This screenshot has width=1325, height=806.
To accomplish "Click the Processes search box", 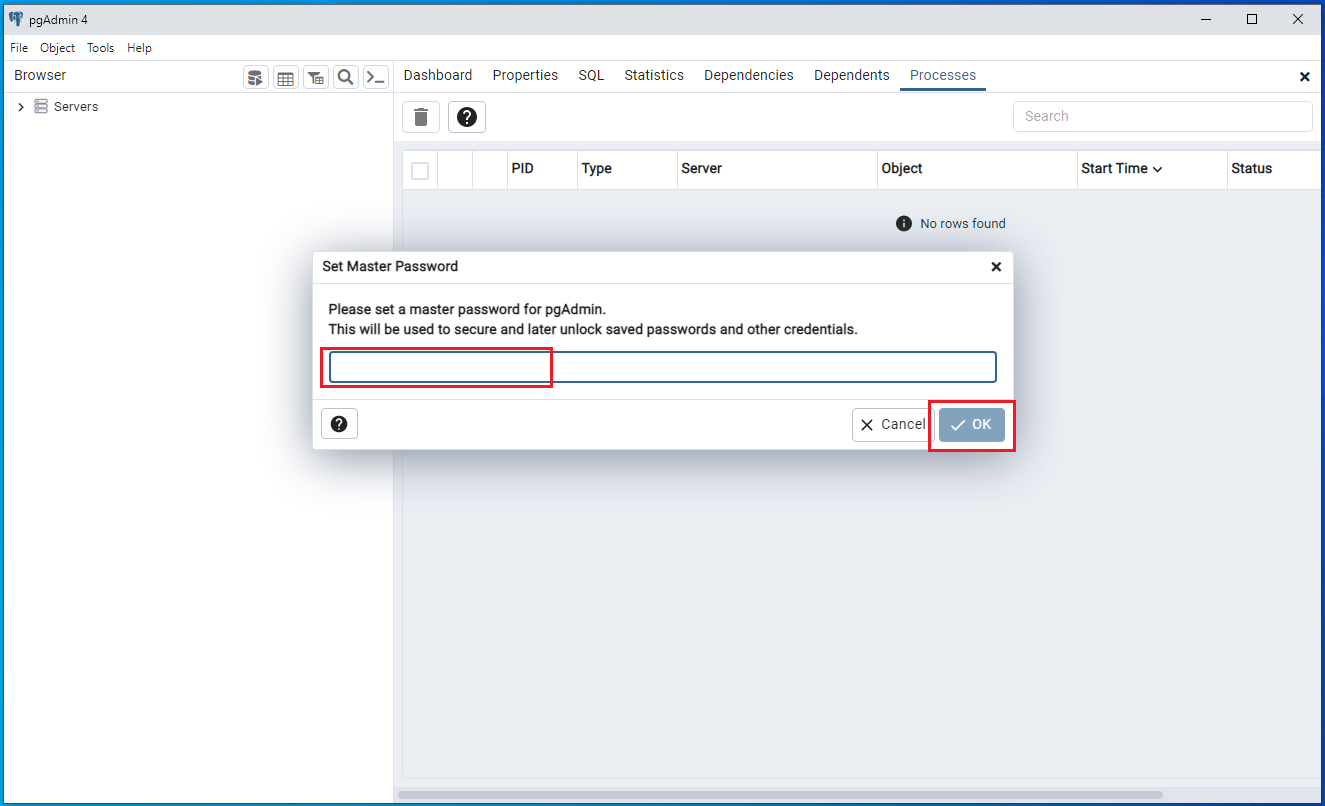I will click(1162, 116).
